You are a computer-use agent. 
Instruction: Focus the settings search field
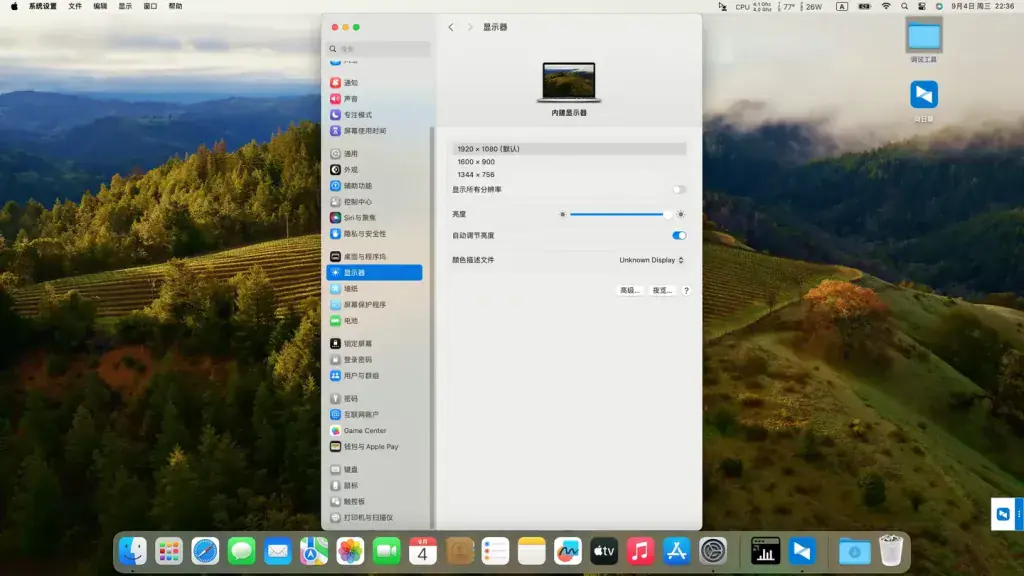378,49
